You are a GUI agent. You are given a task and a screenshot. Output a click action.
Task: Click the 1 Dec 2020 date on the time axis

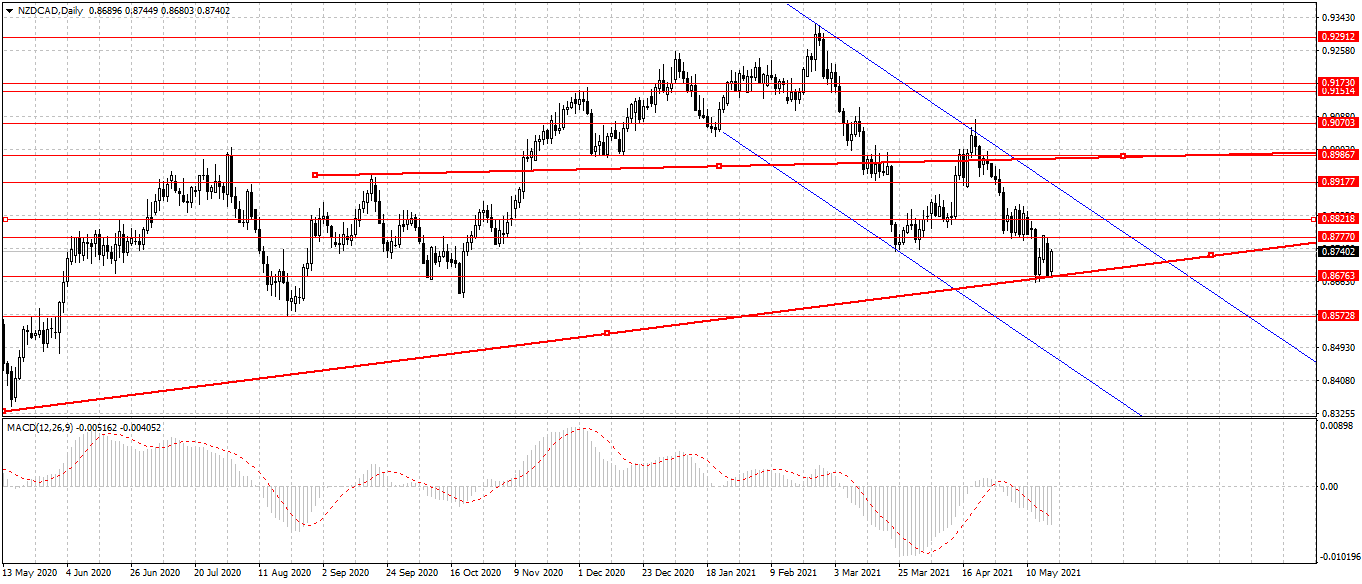point(603,574)
